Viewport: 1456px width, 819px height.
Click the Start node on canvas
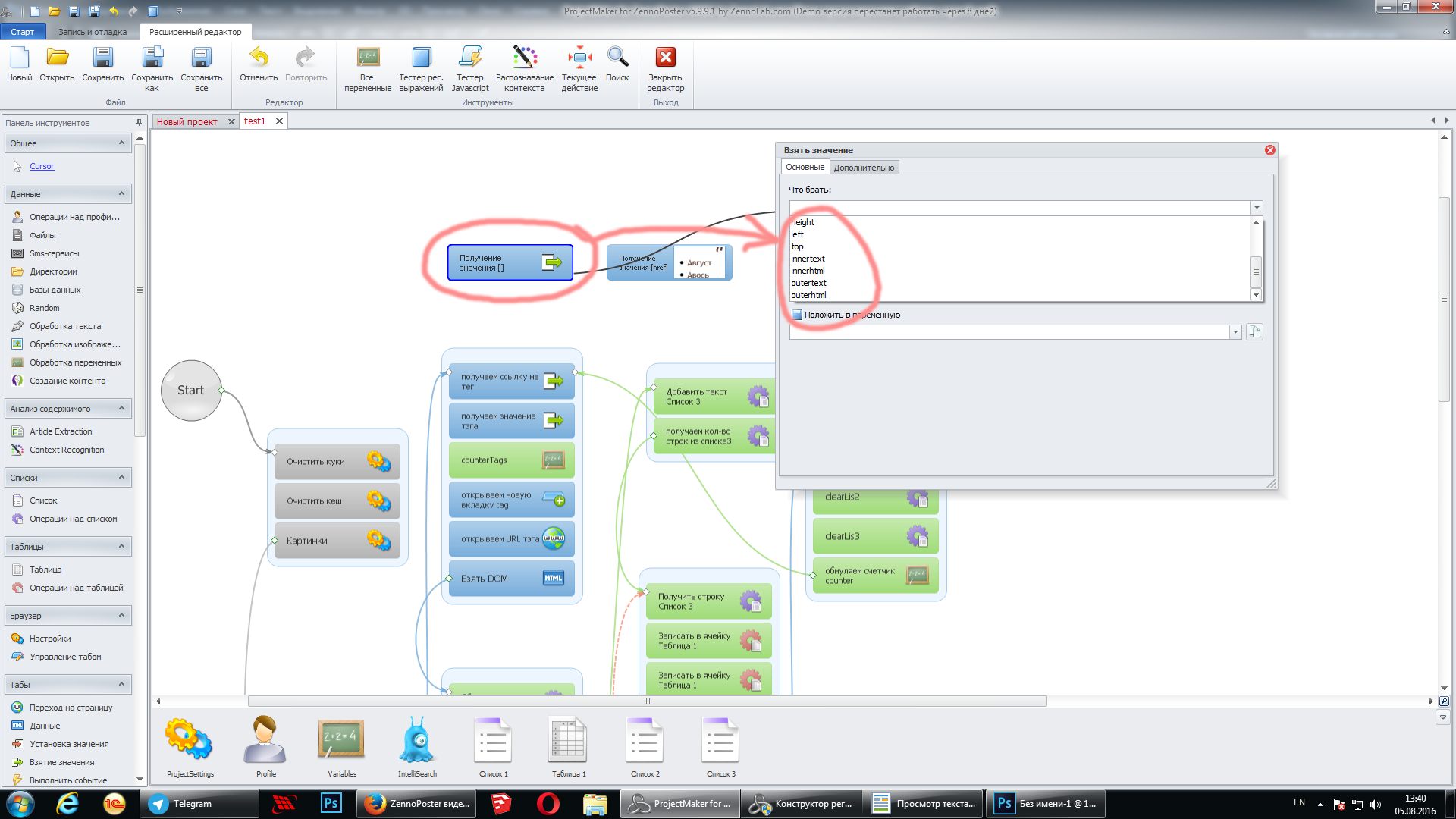[191, 391]
